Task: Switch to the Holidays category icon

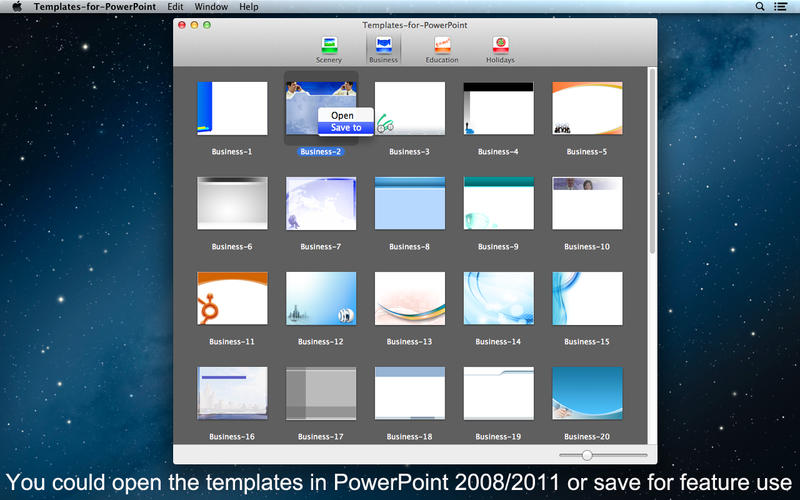Action: point(500,45)
